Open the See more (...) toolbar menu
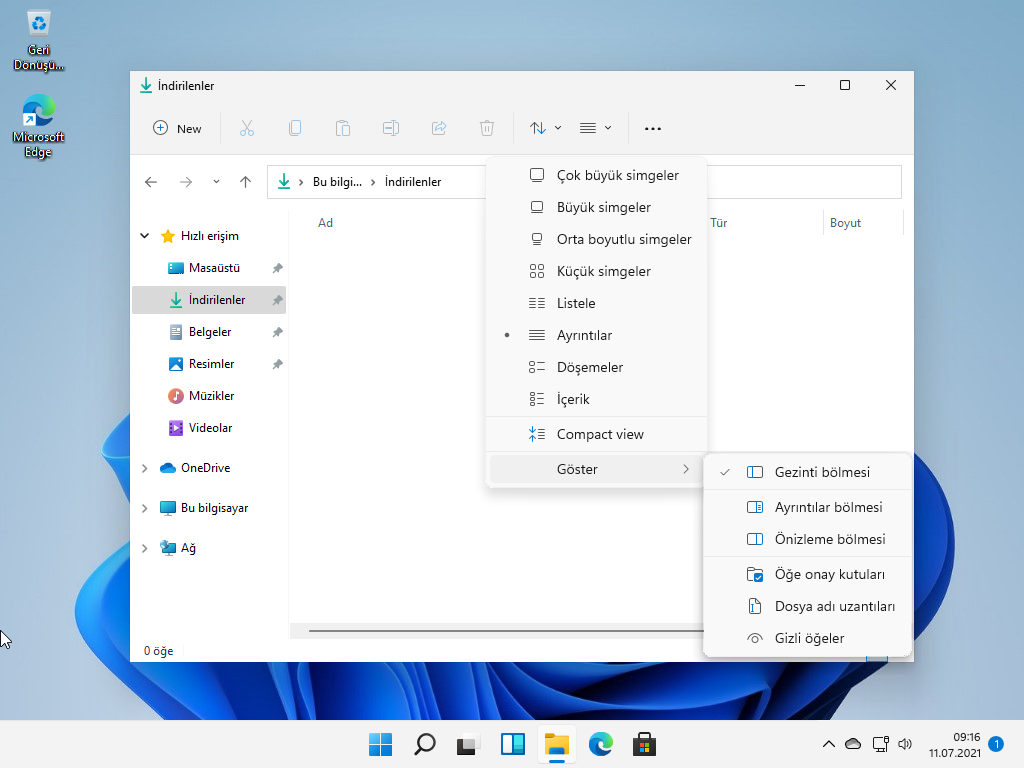This screenshot has width=1024, height=768. 652,128
